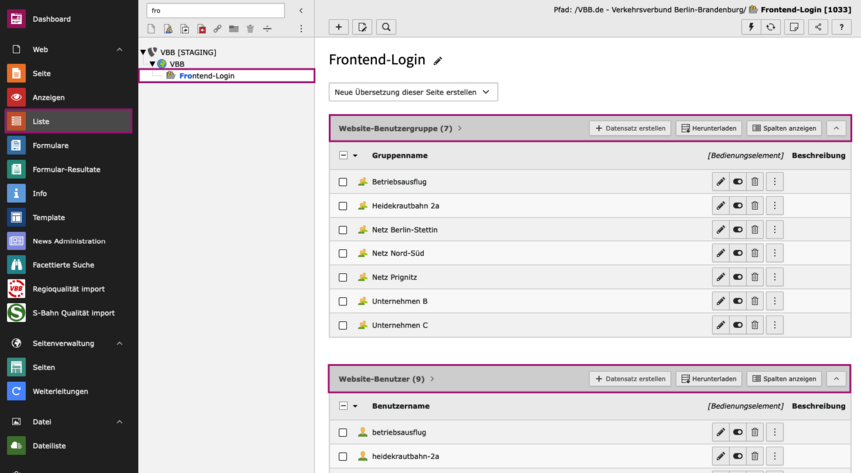Click the divider icon in tree toolbar

[x=267, y=29]
